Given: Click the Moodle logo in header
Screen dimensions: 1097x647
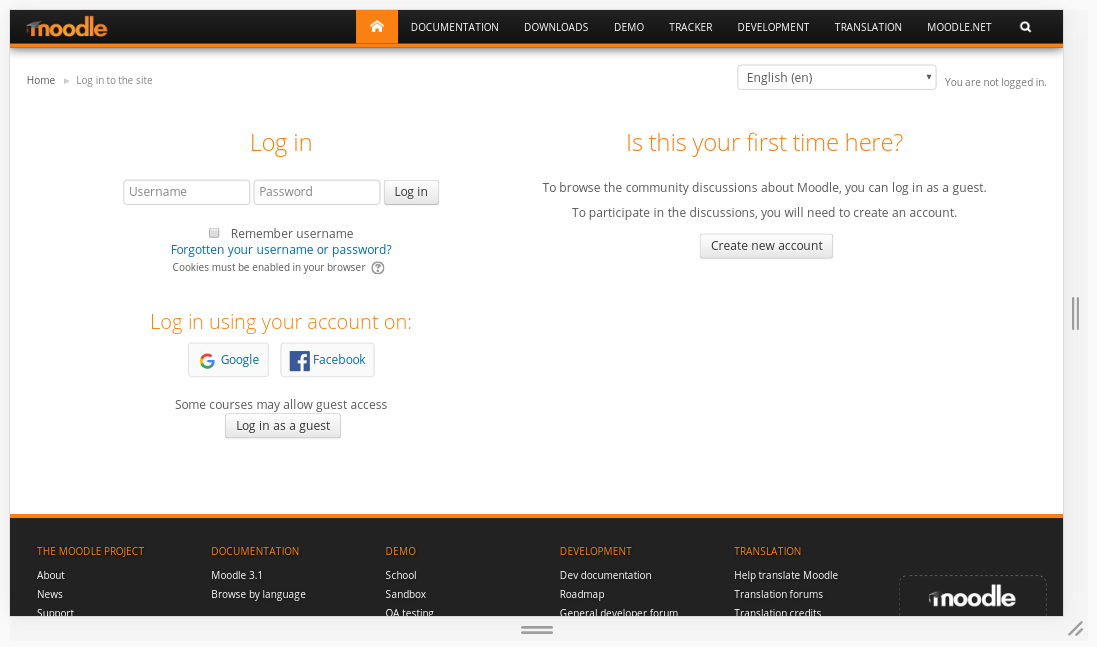Looking at the screenshot, I should pos(66,27).
